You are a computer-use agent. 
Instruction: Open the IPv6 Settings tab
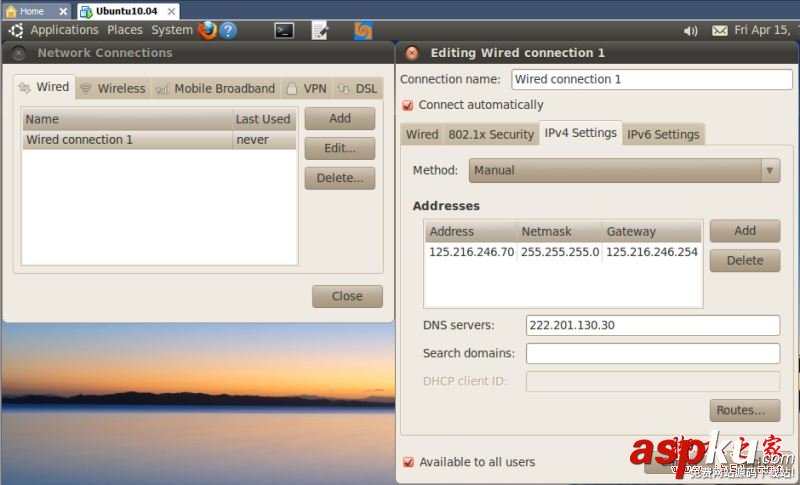(663, 135)
